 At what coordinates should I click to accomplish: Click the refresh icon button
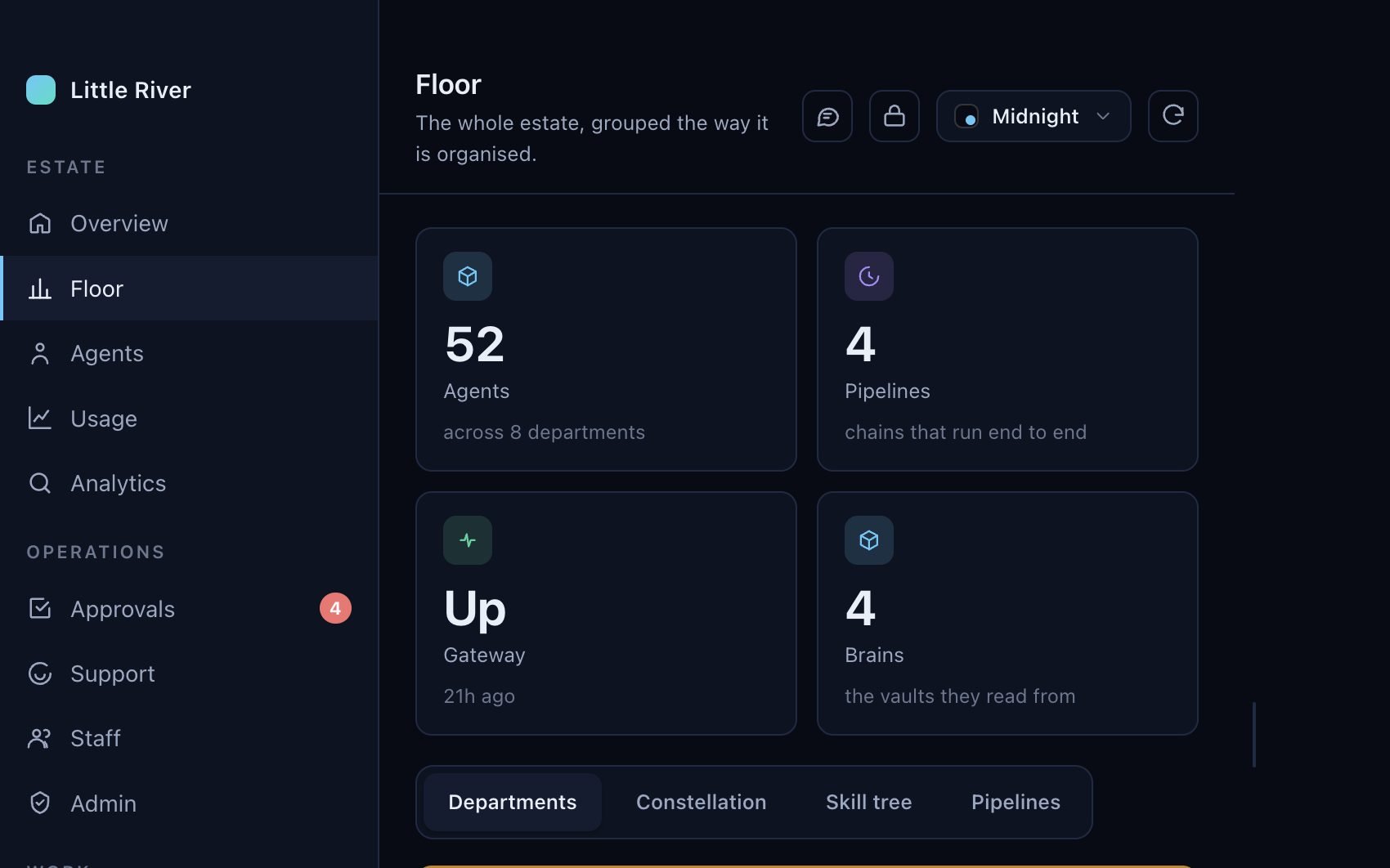click(x=1173, y=116)
